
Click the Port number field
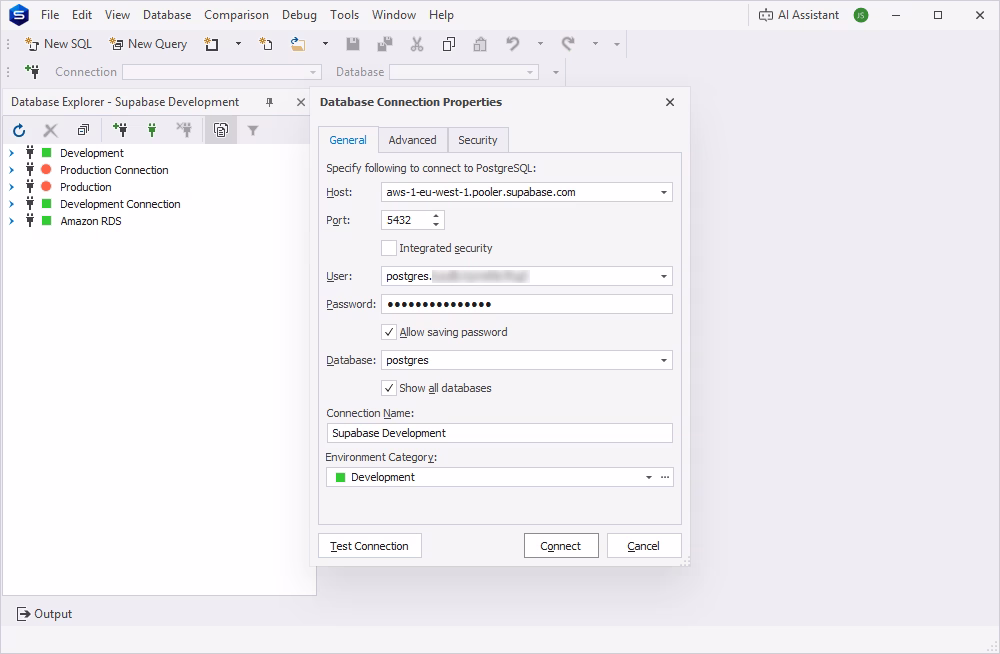coord(406,220)
